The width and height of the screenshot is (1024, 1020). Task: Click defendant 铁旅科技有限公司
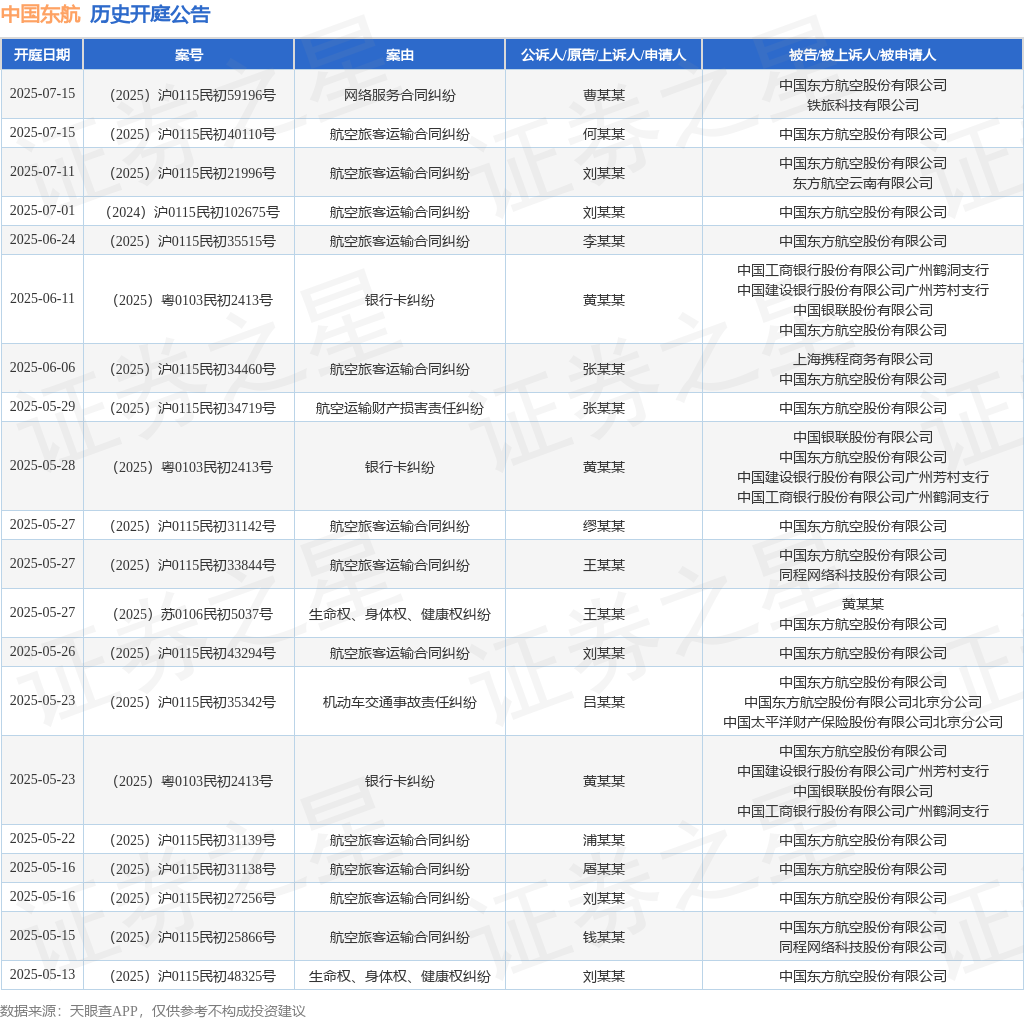click(863, 104)
